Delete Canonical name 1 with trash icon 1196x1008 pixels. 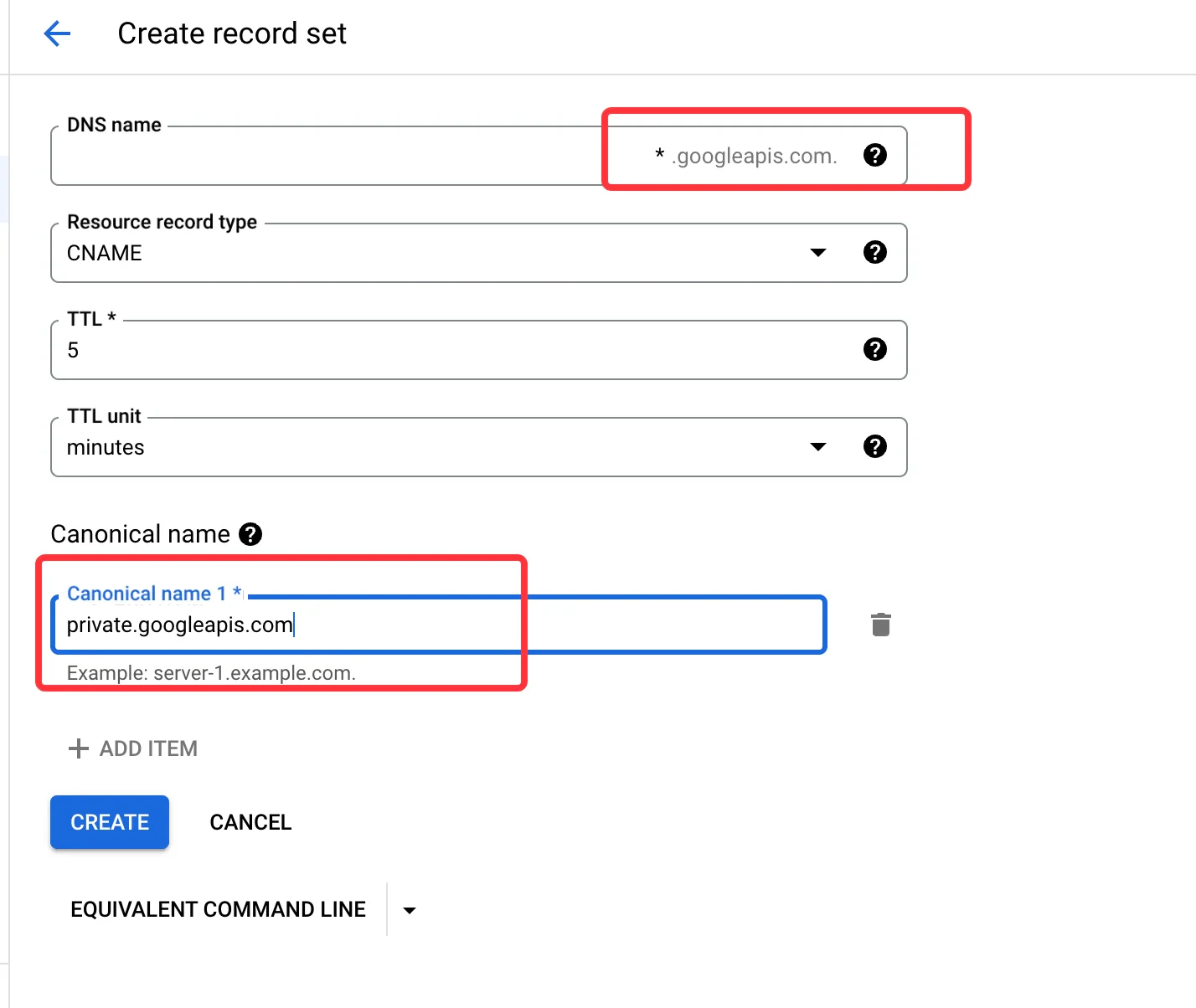point(881,625)
